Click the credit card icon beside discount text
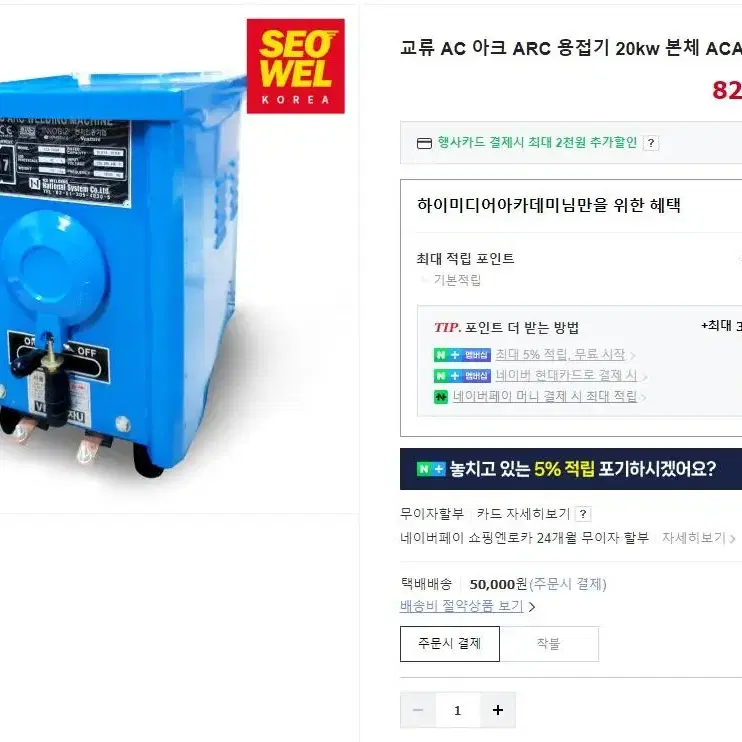 tap(424, 143)
